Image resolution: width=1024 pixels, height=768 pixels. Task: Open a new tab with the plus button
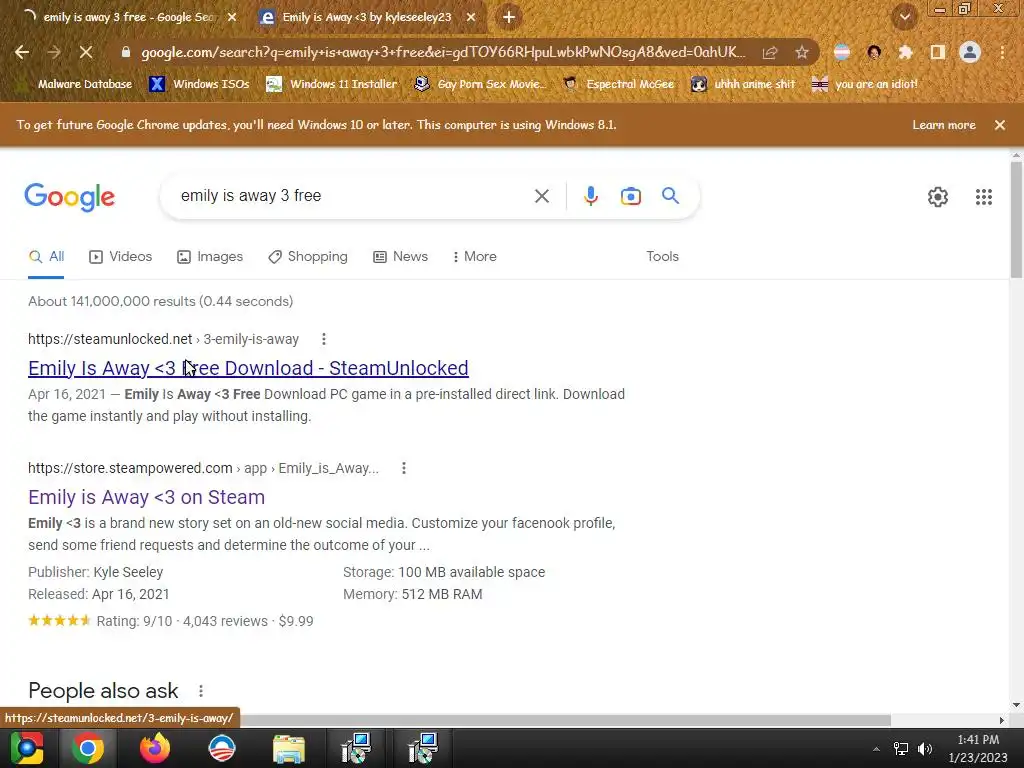(509, 18)
